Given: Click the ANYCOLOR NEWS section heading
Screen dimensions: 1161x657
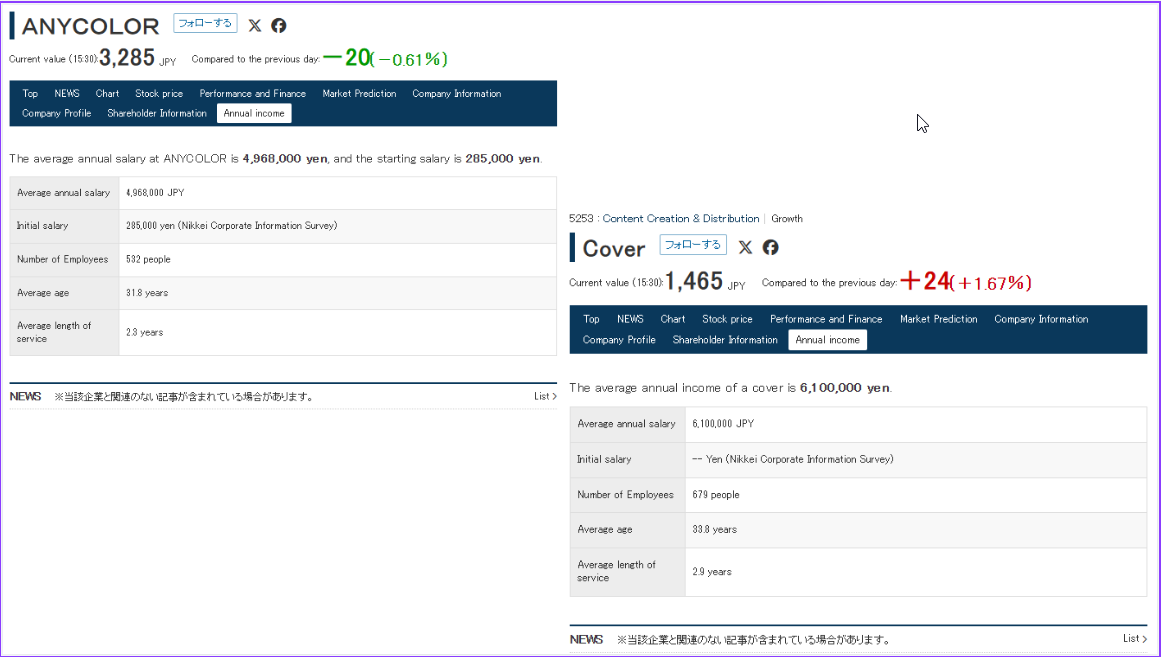Looking at the screenshot, I should pos(25,396).
